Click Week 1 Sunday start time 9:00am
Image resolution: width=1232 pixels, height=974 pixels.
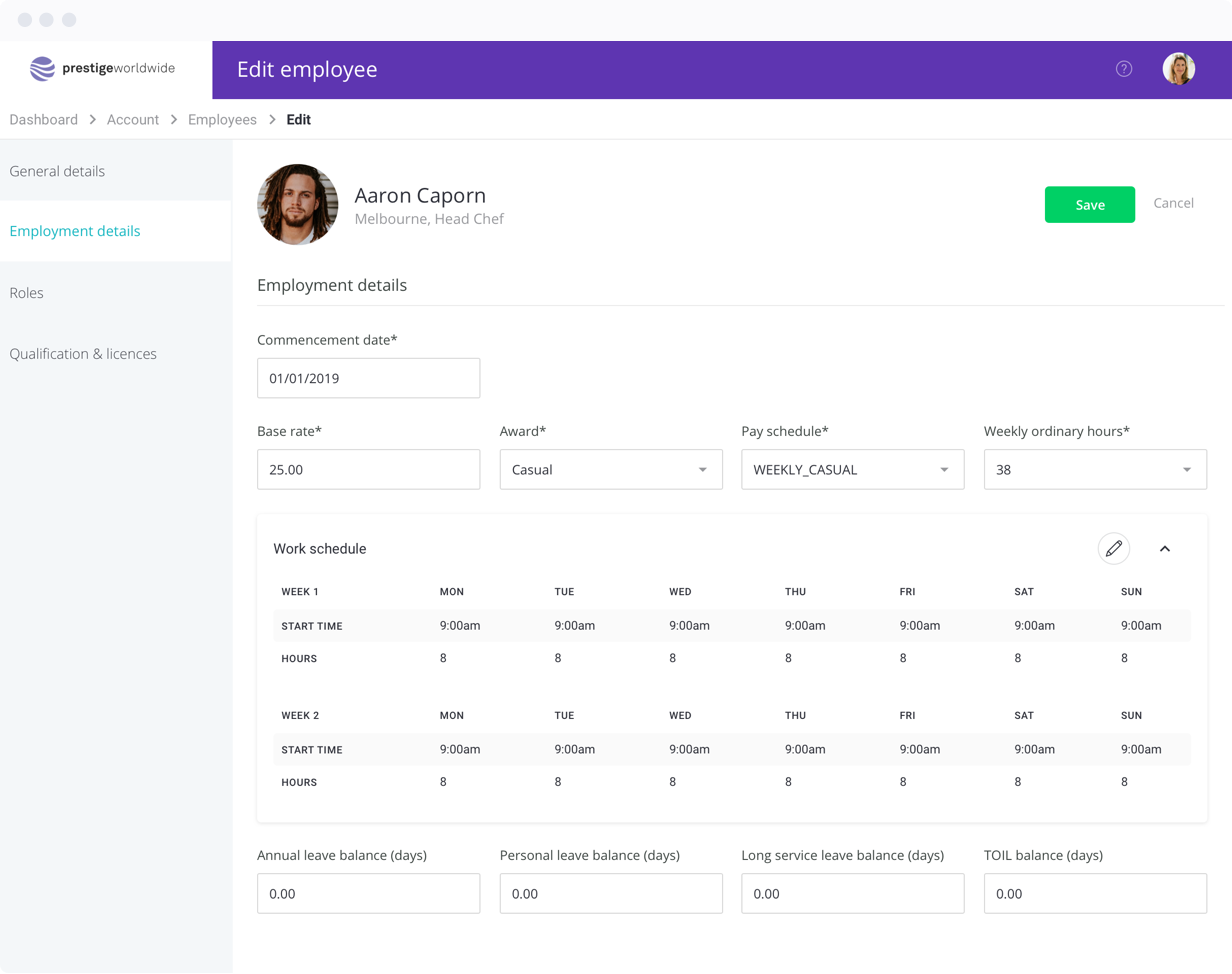1141,626
